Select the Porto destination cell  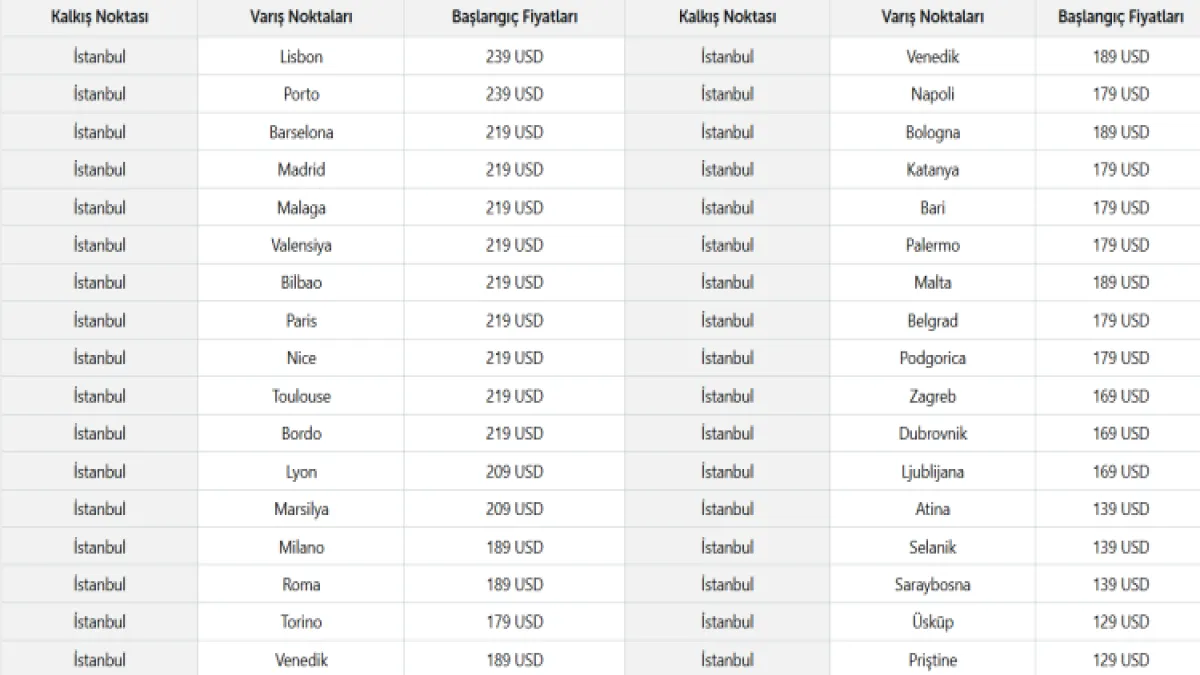[301, 94]
